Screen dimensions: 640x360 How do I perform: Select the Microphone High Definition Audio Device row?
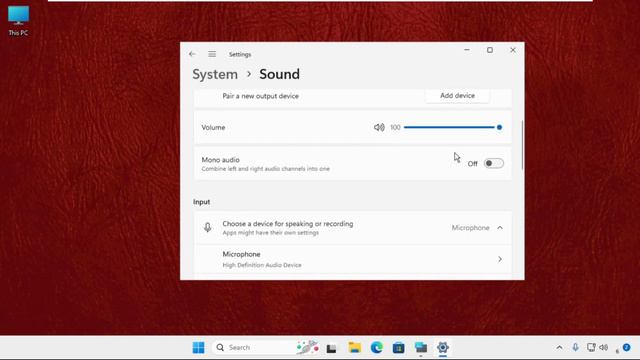tap(353, 259)
